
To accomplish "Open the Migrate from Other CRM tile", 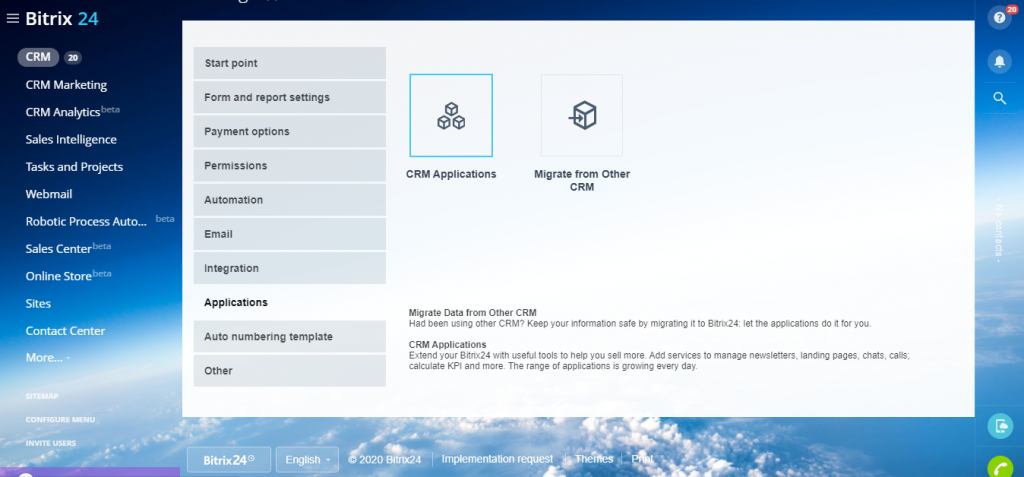I will pyautogui.click(x=582, y=116).
